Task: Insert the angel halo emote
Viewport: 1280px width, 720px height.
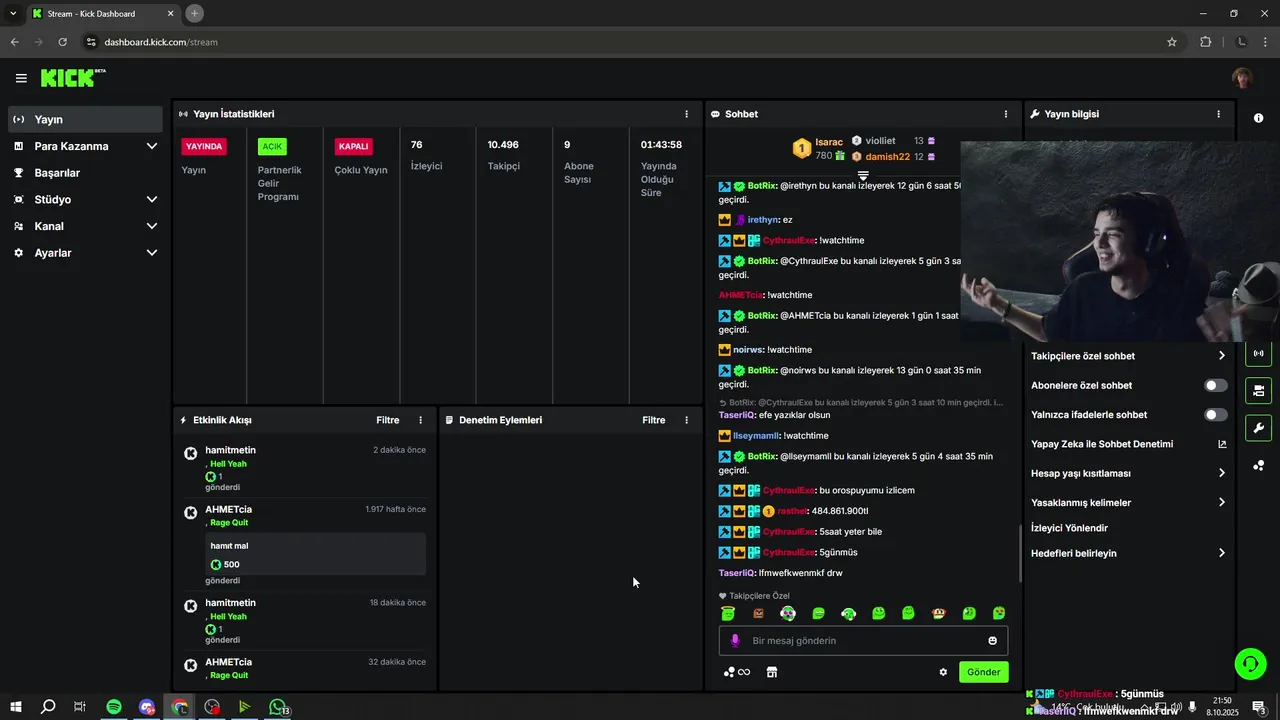Action: coord(728,613)
